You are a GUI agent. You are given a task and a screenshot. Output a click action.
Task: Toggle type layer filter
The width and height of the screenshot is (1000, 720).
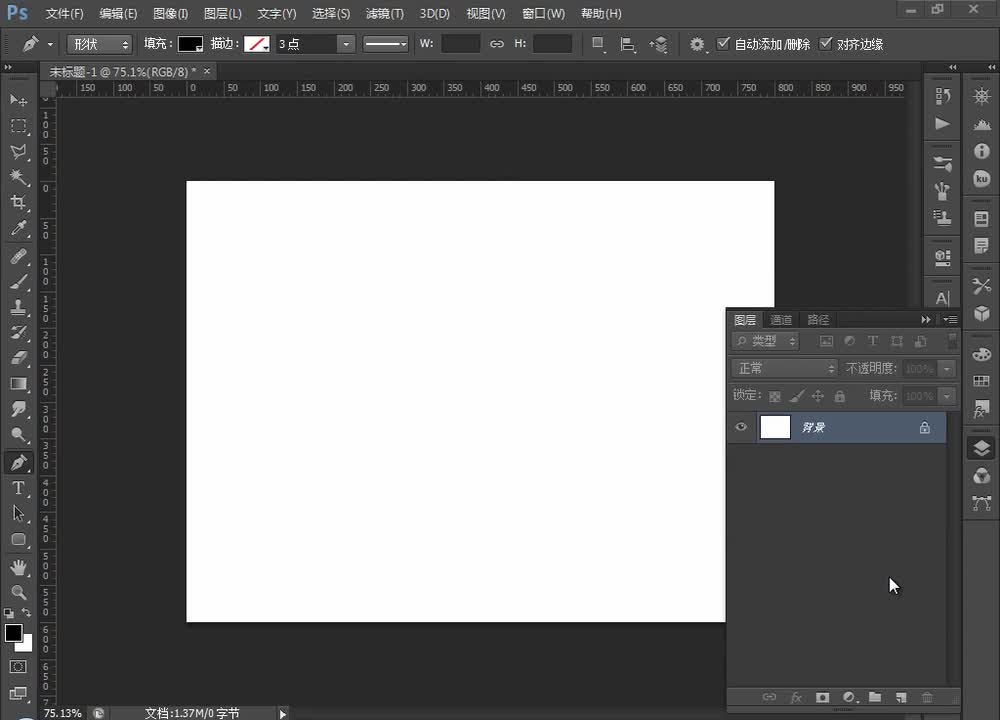873,341
